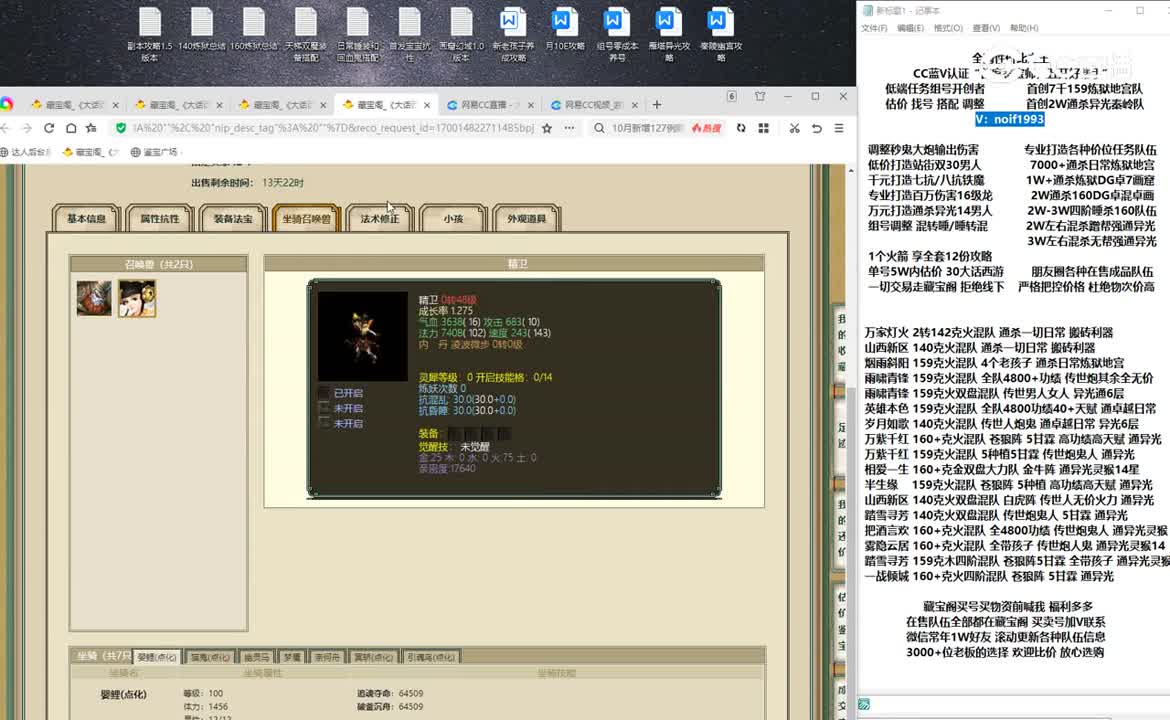Open desktop file ending in 1.0版本
This screenshot has width=1170, height=720.
tap(461, 34)
